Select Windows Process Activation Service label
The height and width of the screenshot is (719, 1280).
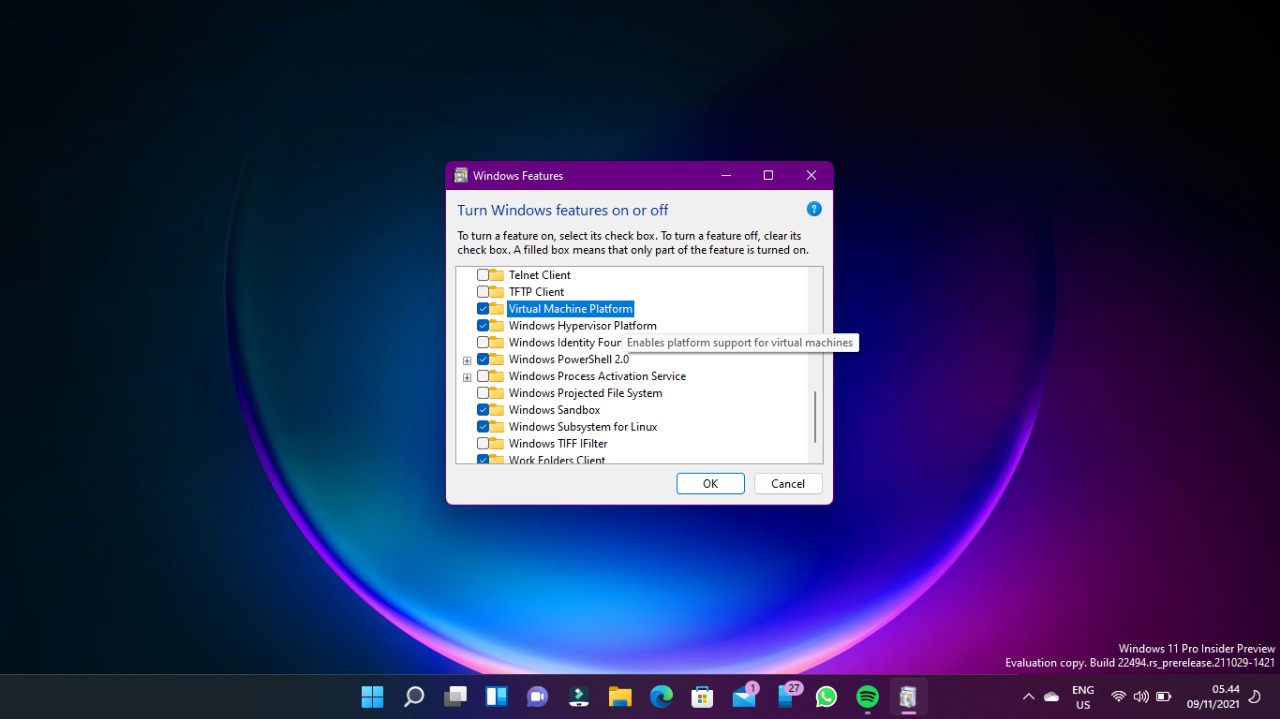pyautogui.click(x=597, y=376)
